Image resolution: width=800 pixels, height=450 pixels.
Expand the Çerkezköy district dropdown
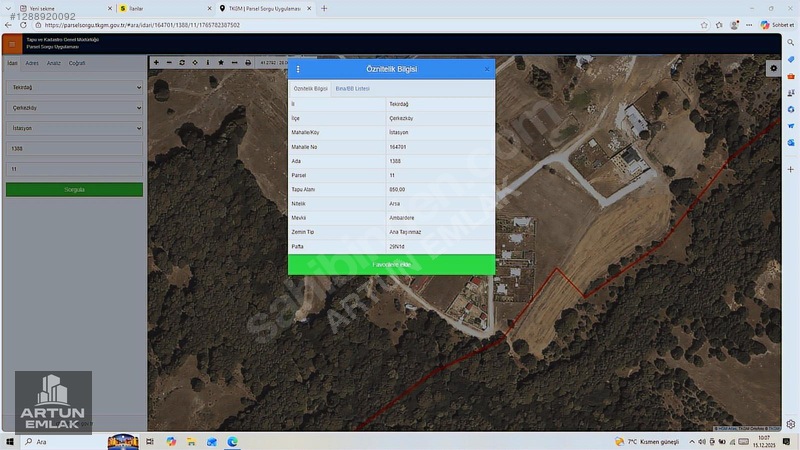coord(74,108)
